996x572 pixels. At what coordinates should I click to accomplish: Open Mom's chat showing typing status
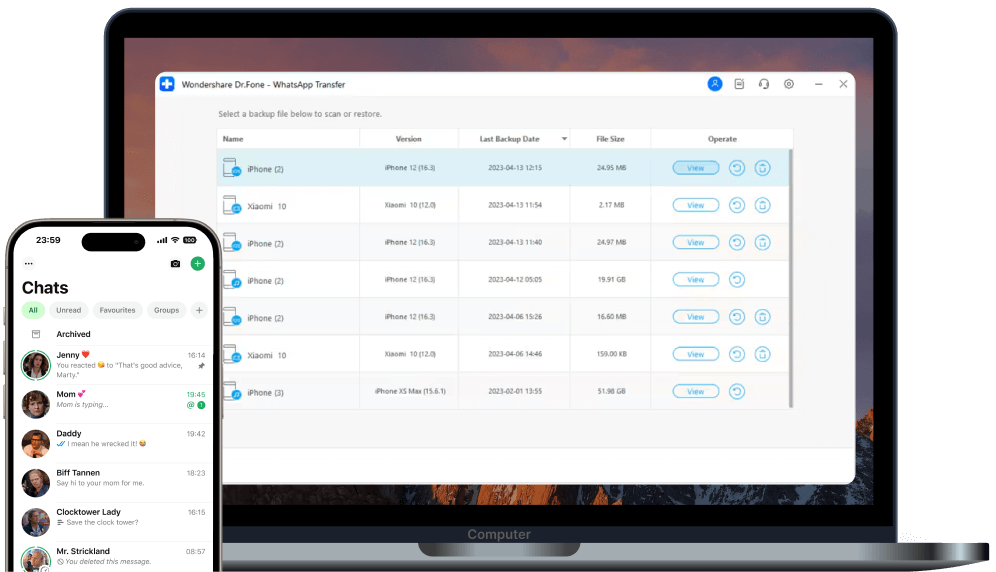(114, 404)
